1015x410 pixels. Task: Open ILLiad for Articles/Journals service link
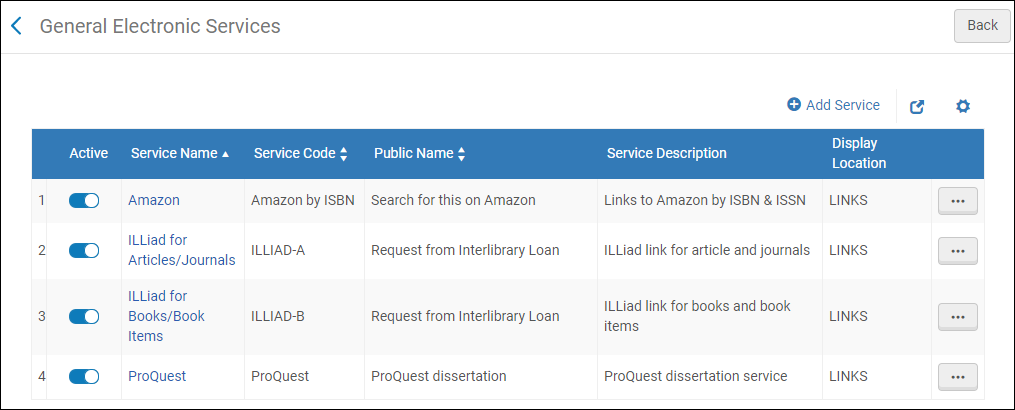point(181,250)
